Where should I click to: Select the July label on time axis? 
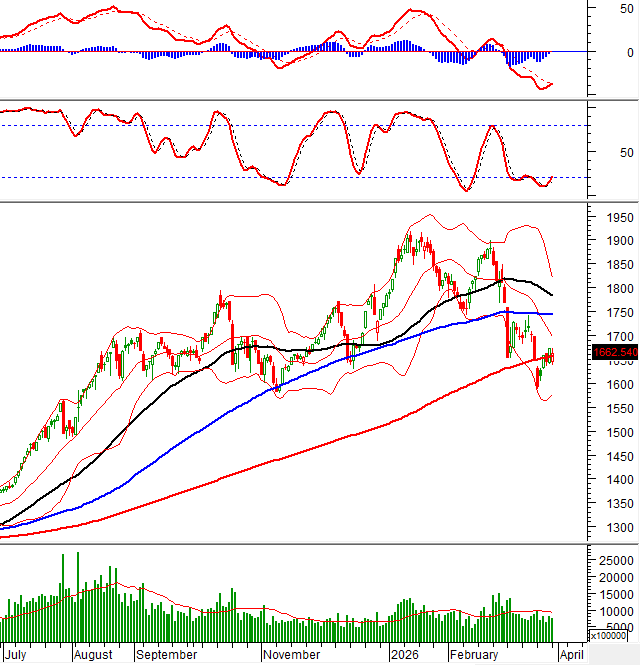point(17,655)
